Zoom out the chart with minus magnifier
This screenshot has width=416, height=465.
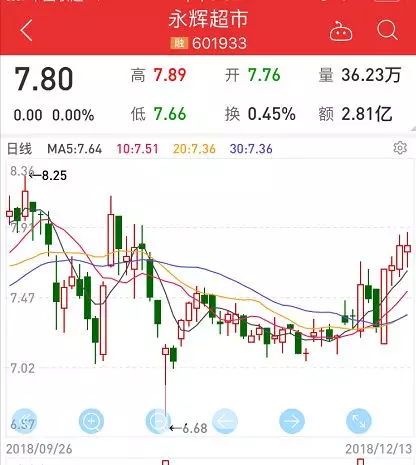point(158,421)
